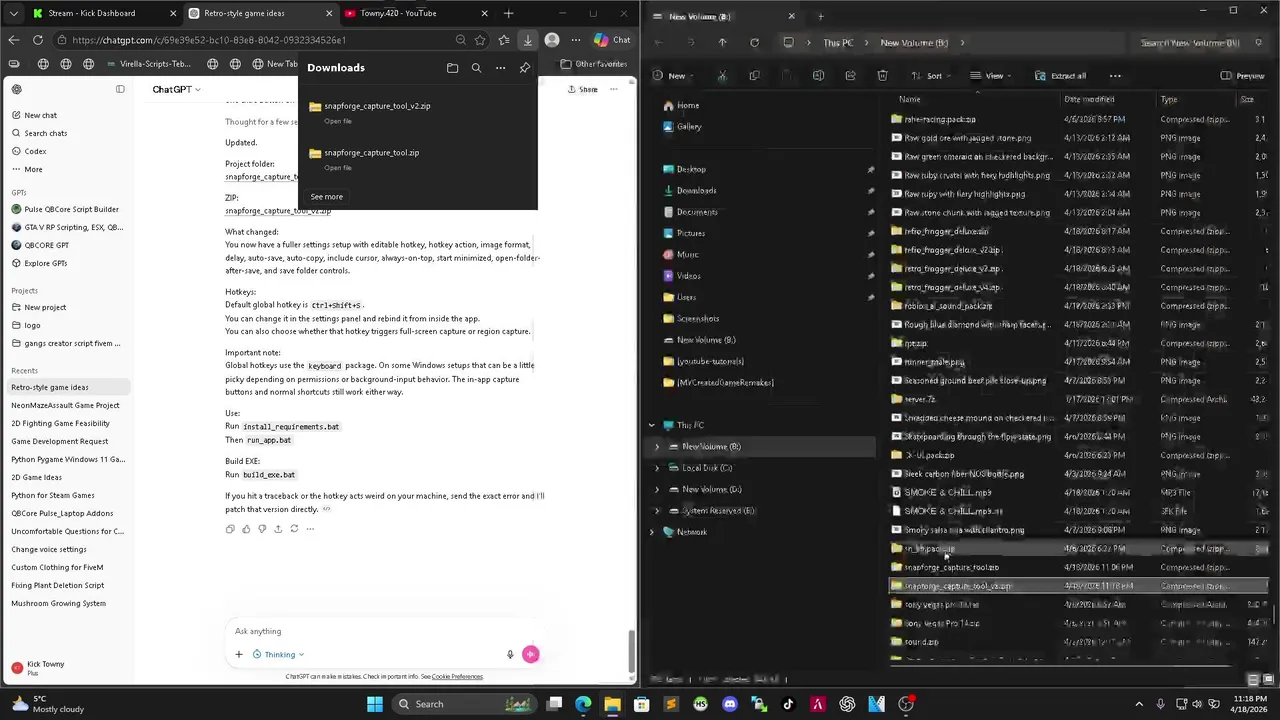This screenshot has height=720, width=1280.
Task: Click ChatGPT logo in sidebar
Action: [x=17, y=89]
